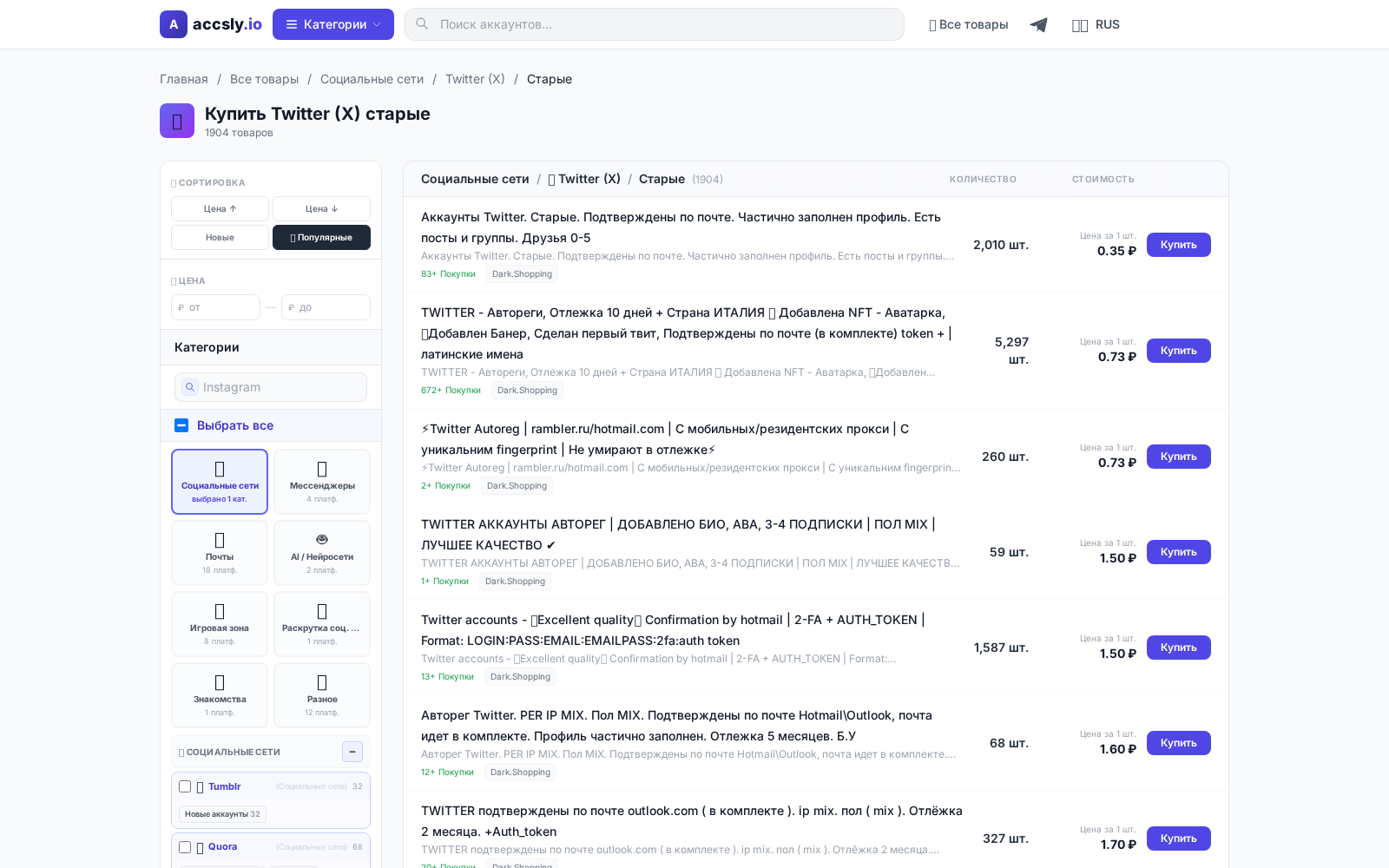
Task: Click the Знакомства category icon
Action: 219,681
